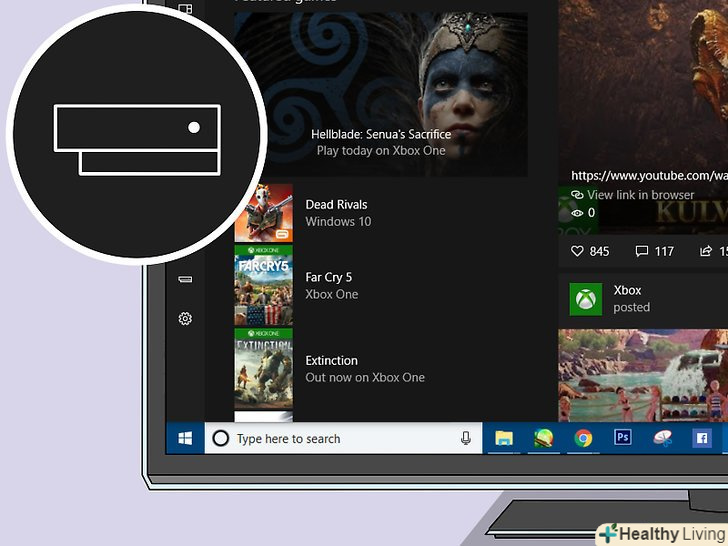
Task: Click the Cortana circle icon in search bar
Action: click(x=221, y=438)
